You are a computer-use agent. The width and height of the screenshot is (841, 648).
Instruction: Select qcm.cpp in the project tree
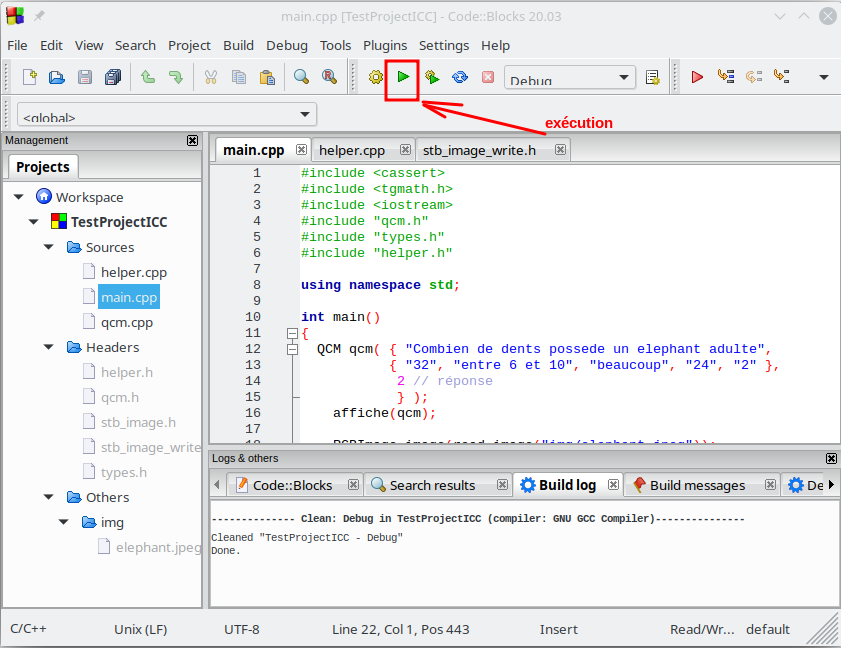[127, 322]
